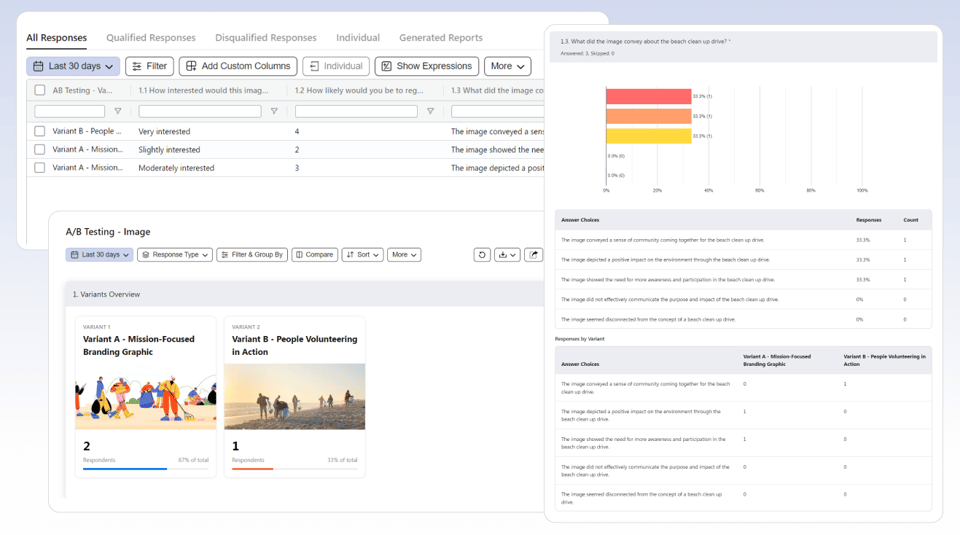Open the Sort dropdown
The width and height of the screenshot is (960, 535).
362,255
